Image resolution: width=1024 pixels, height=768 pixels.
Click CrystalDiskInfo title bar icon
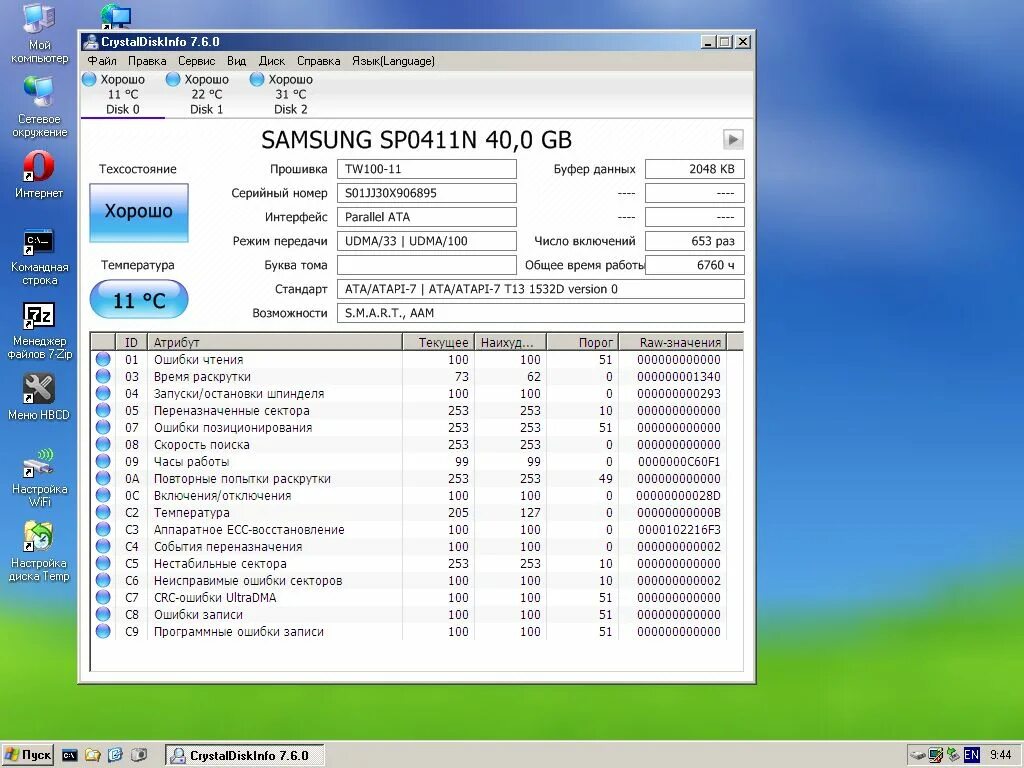[91, 42]
